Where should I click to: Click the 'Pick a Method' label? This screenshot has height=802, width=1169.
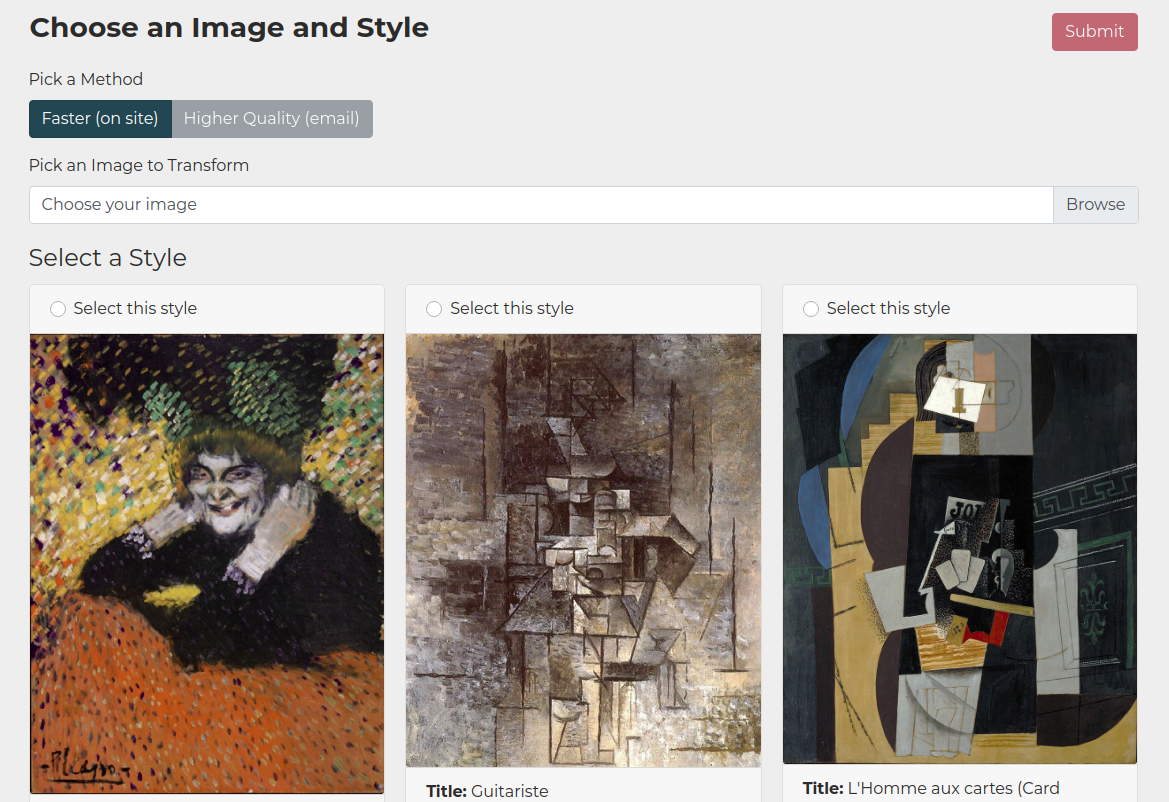86,79
